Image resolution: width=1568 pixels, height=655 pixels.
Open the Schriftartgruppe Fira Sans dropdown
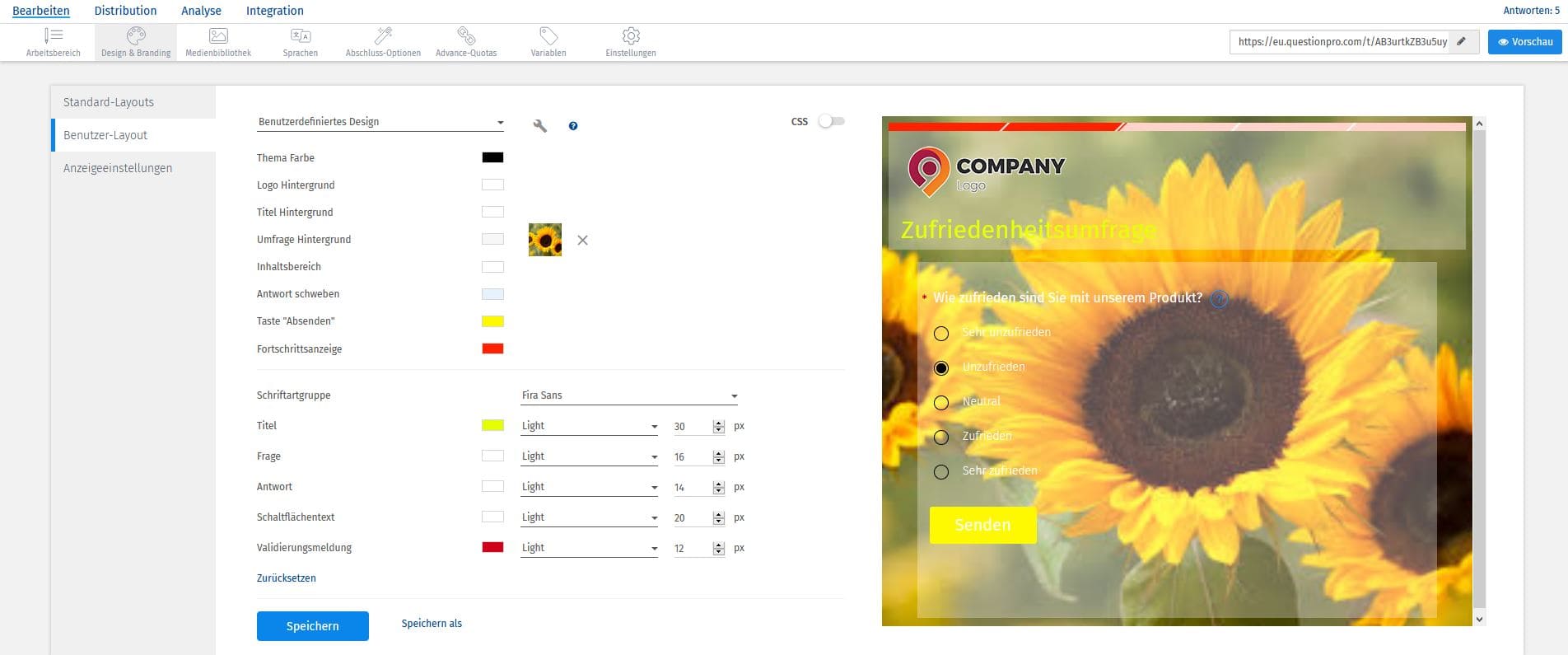click(x=629, y=395)
